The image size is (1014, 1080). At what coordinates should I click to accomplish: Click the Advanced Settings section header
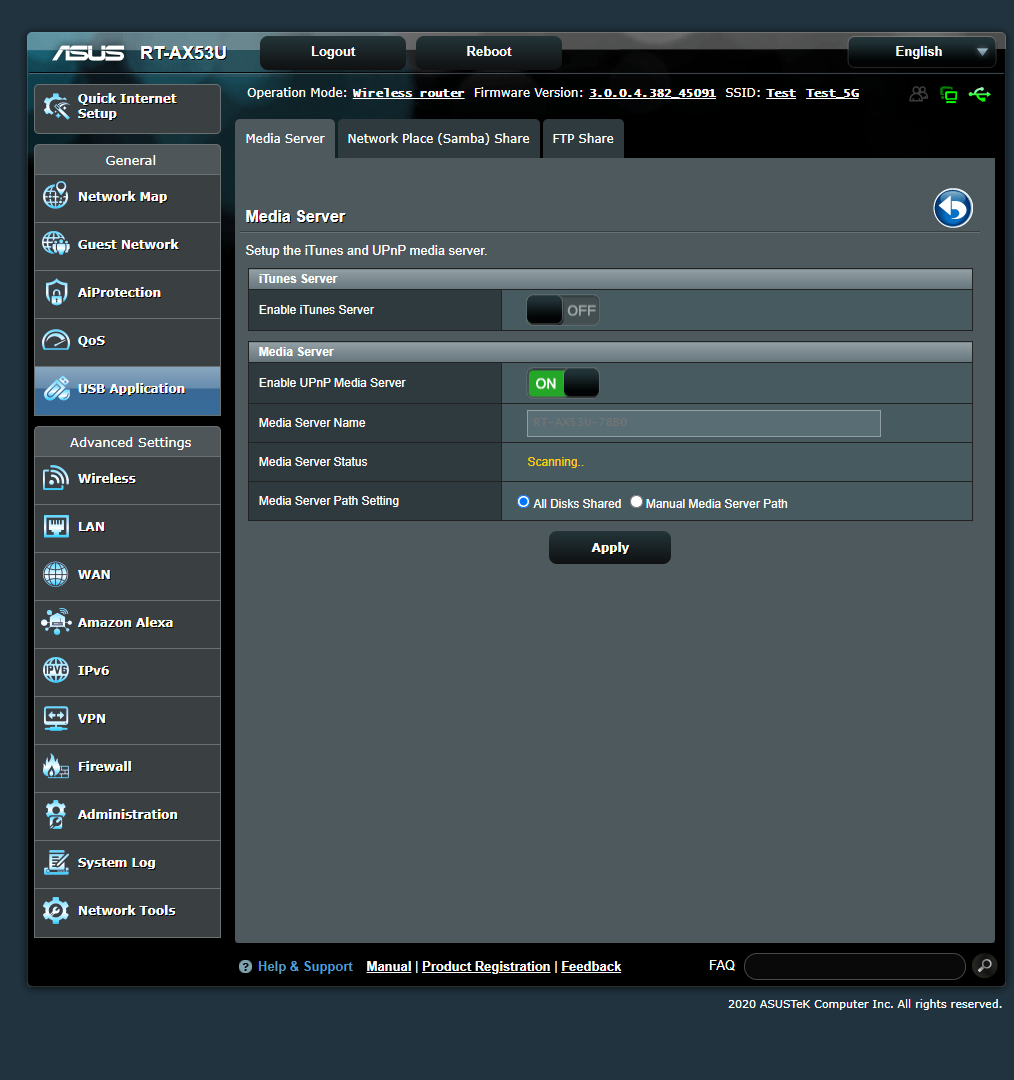click(x=127, y=442)
